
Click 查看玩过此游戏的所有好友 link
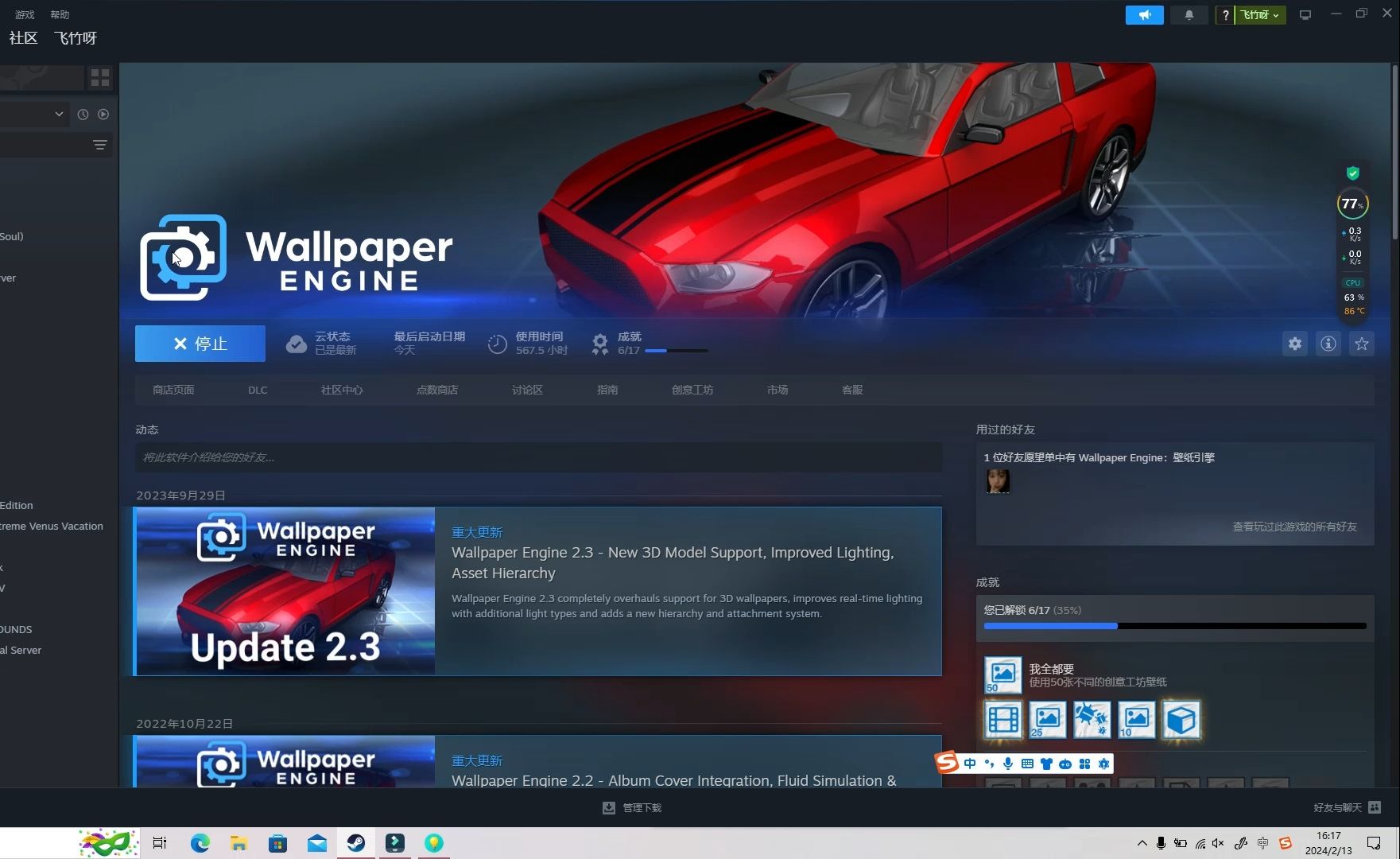pos(1294,527)
